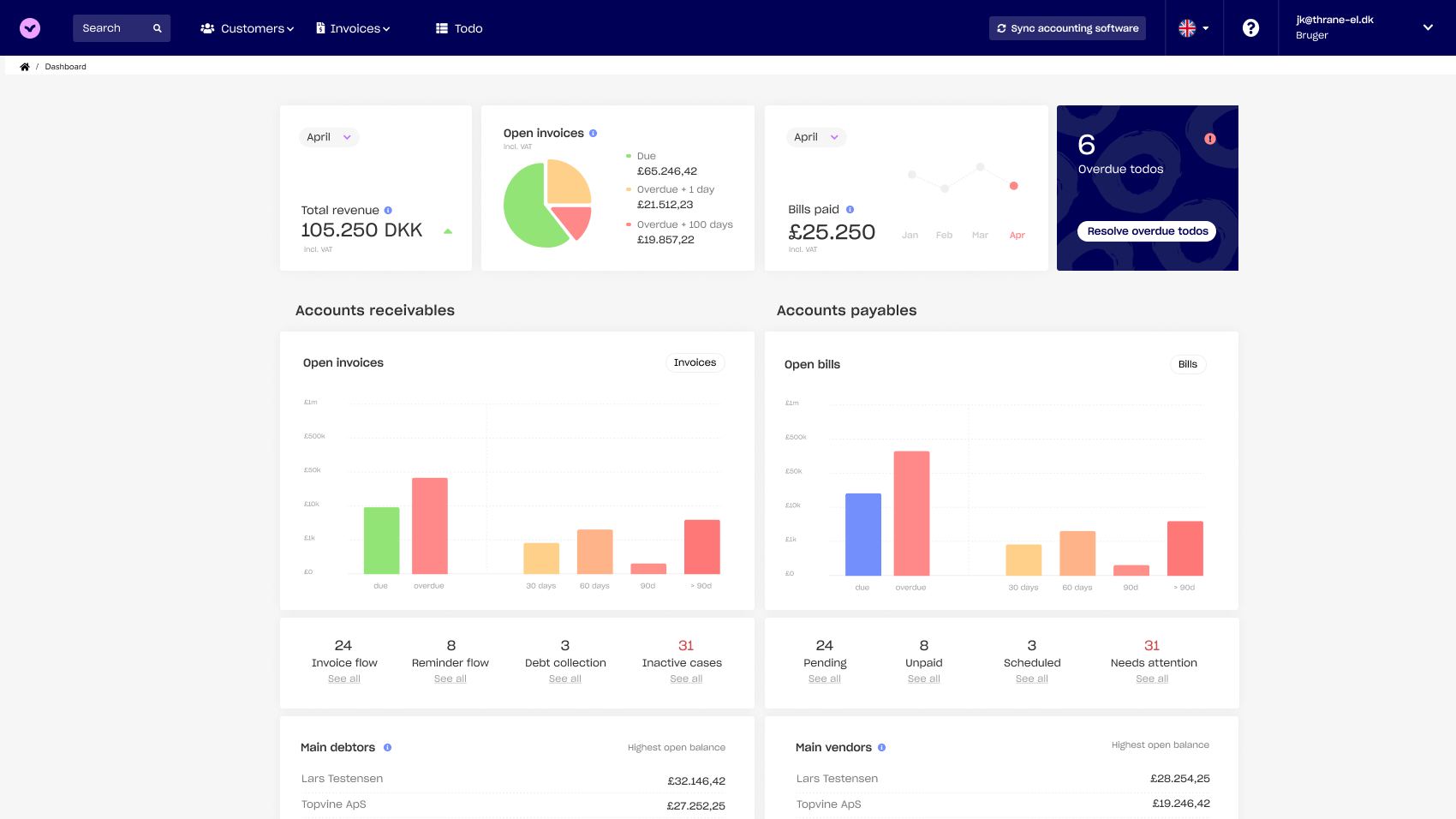The image size is (1456, 819).
Task: Open the help question mark icon
Action: pyautogui.click(x=1250, y=28)
